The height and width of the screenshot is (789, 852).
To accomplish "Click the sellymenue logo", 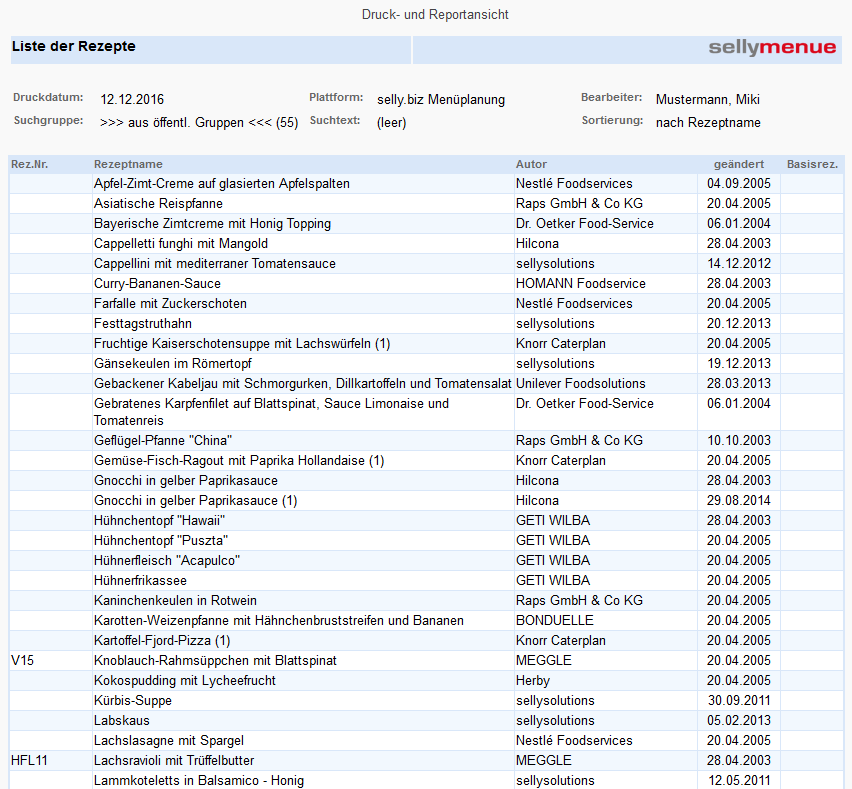I will (772, 47).
